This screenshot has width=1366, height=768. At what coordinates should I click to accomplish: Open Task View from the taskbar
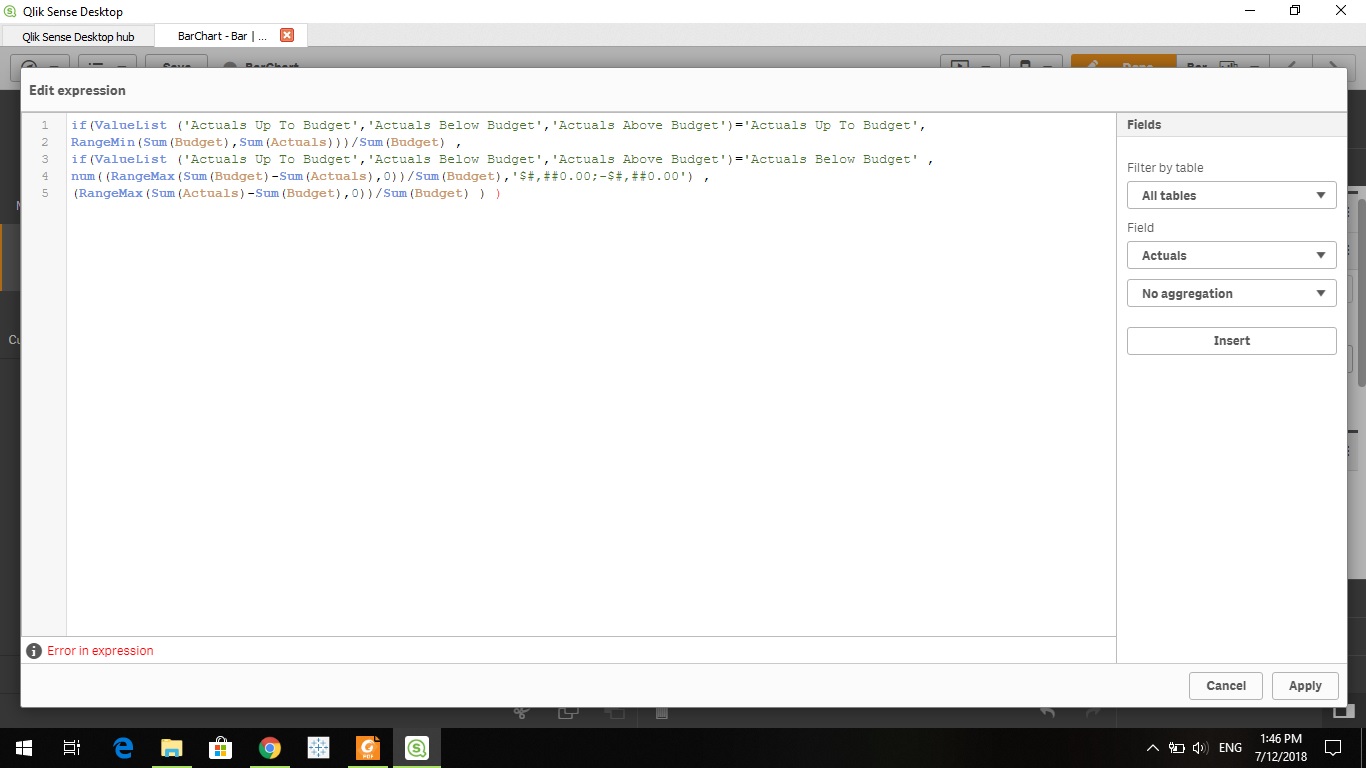pos(72,748)
